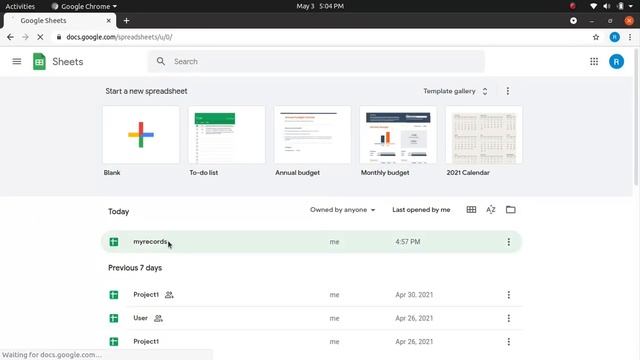The width and height of the screenshot is (640, 360).
Task: Click the green Sheets logo icon
Action: tap(39, 62)
